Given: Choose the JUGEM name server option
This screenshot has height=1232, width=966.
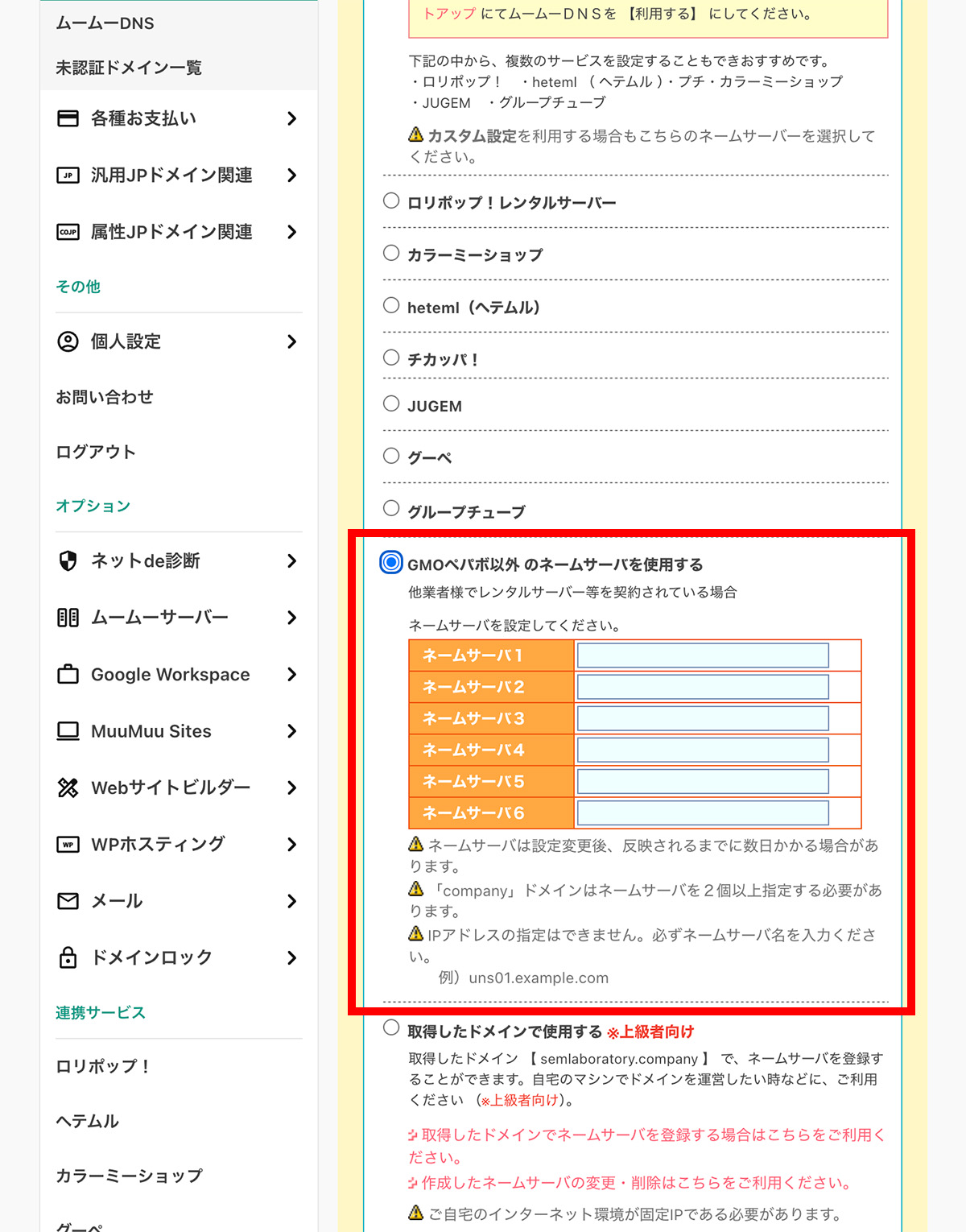Looking at the screenshot, I should click(x=391, y=403).
